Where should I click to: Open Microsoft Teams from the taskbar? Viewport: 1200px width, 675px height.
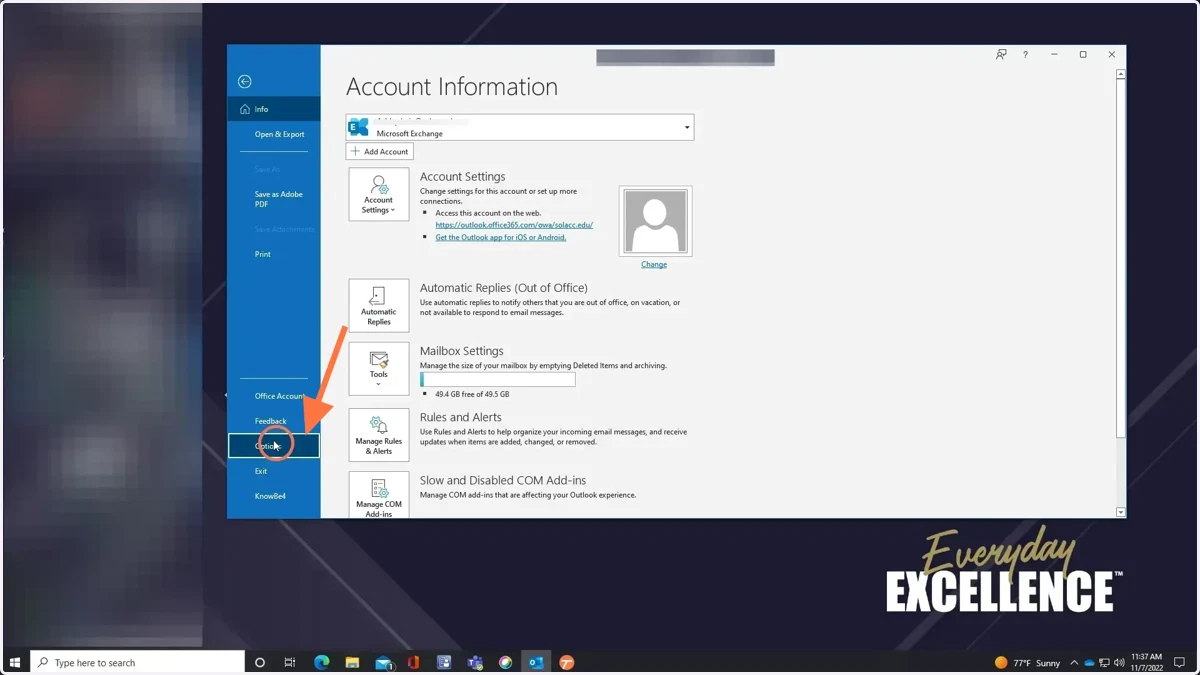point(475,662)
